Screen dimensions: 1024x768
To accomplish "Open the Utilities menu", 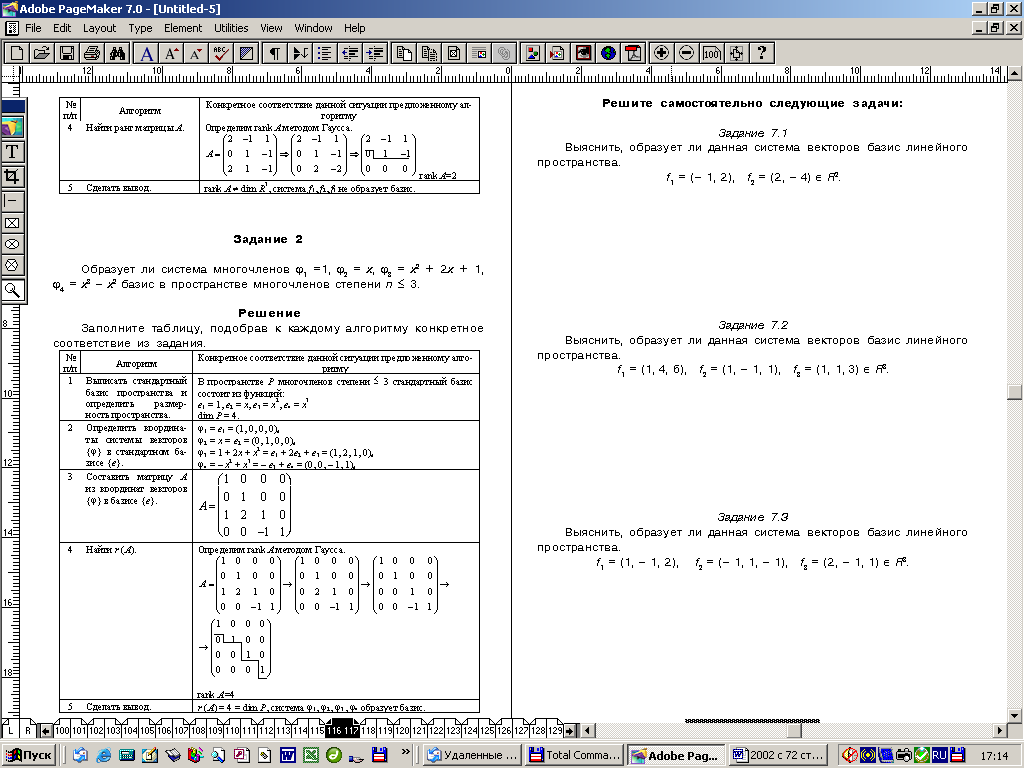I will coord(231,28).
